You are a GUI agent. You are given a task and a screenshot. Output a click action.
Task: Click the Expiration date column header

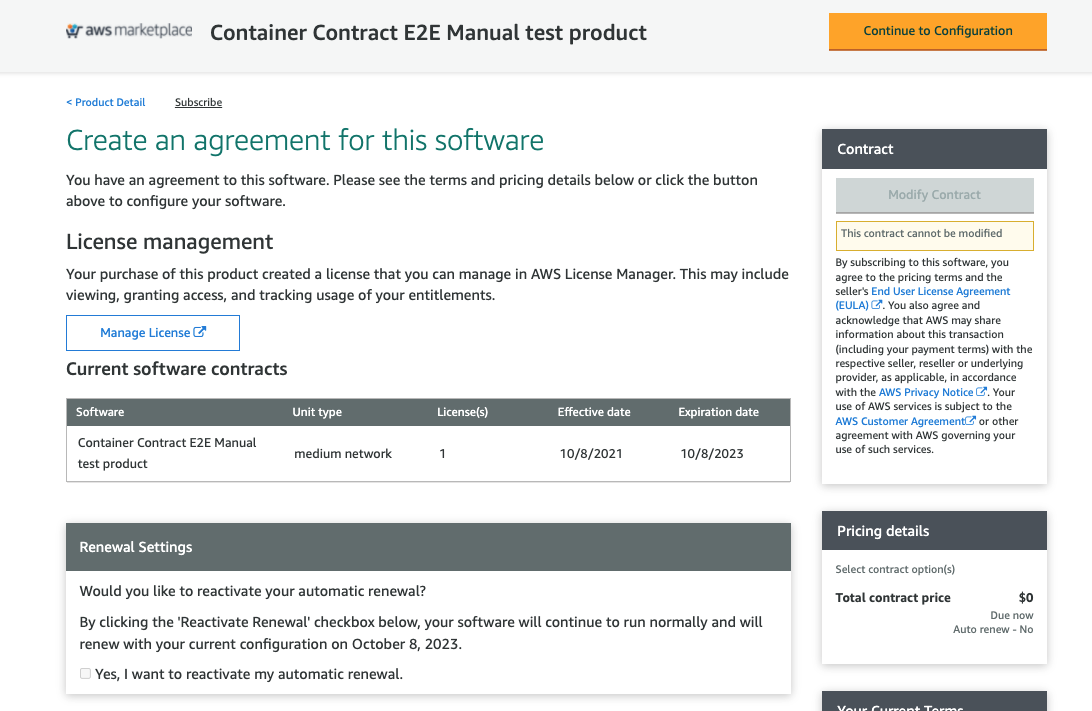pyautogui.click(x=718, y=412)
